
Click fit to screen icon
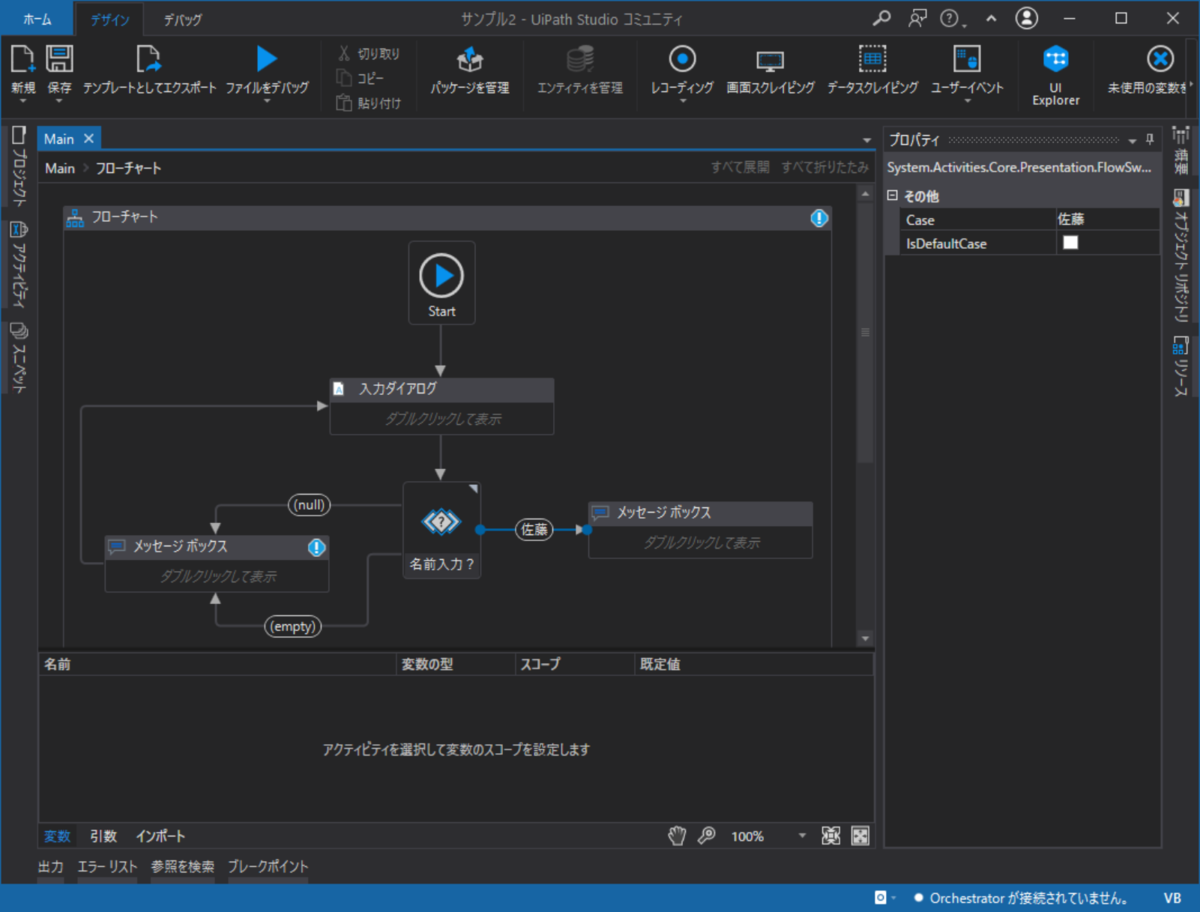click(x=830, y=835)
